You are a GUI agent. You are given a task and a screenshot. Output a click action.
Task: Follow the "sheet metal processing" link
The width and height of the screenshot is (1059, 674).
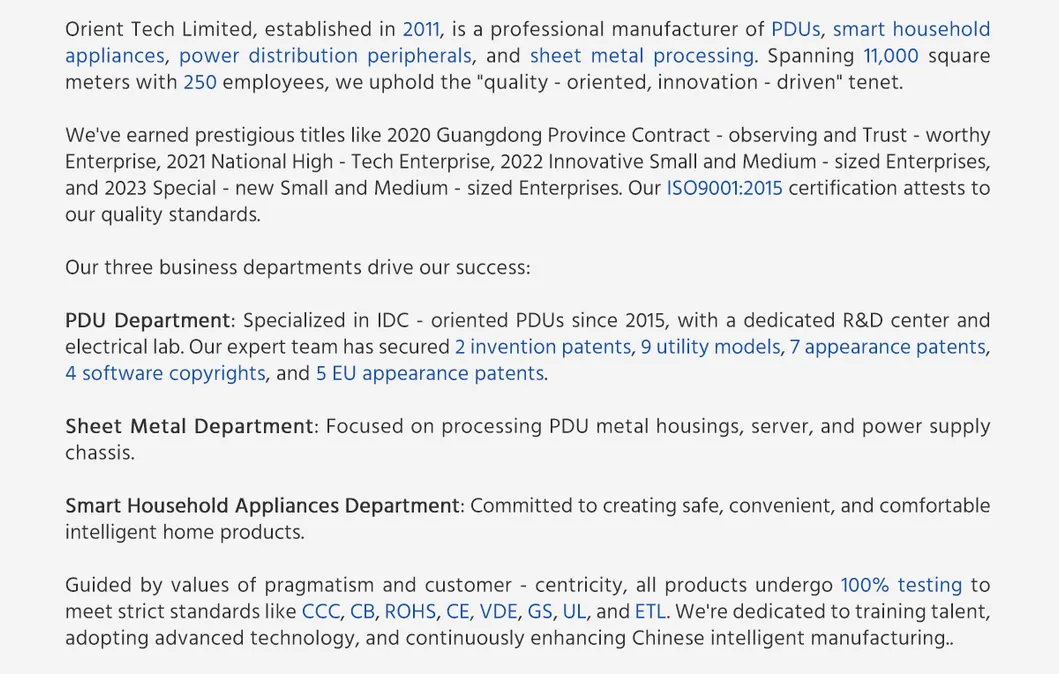641,56
